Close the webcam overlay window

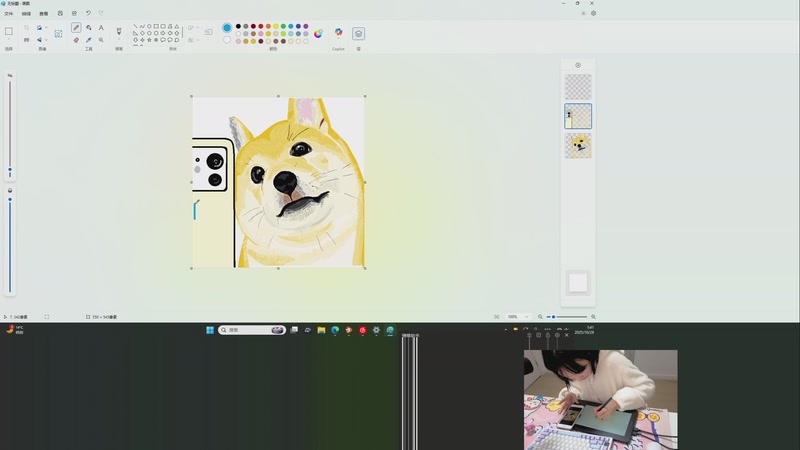pyautogui.click(x=566, y=335)
